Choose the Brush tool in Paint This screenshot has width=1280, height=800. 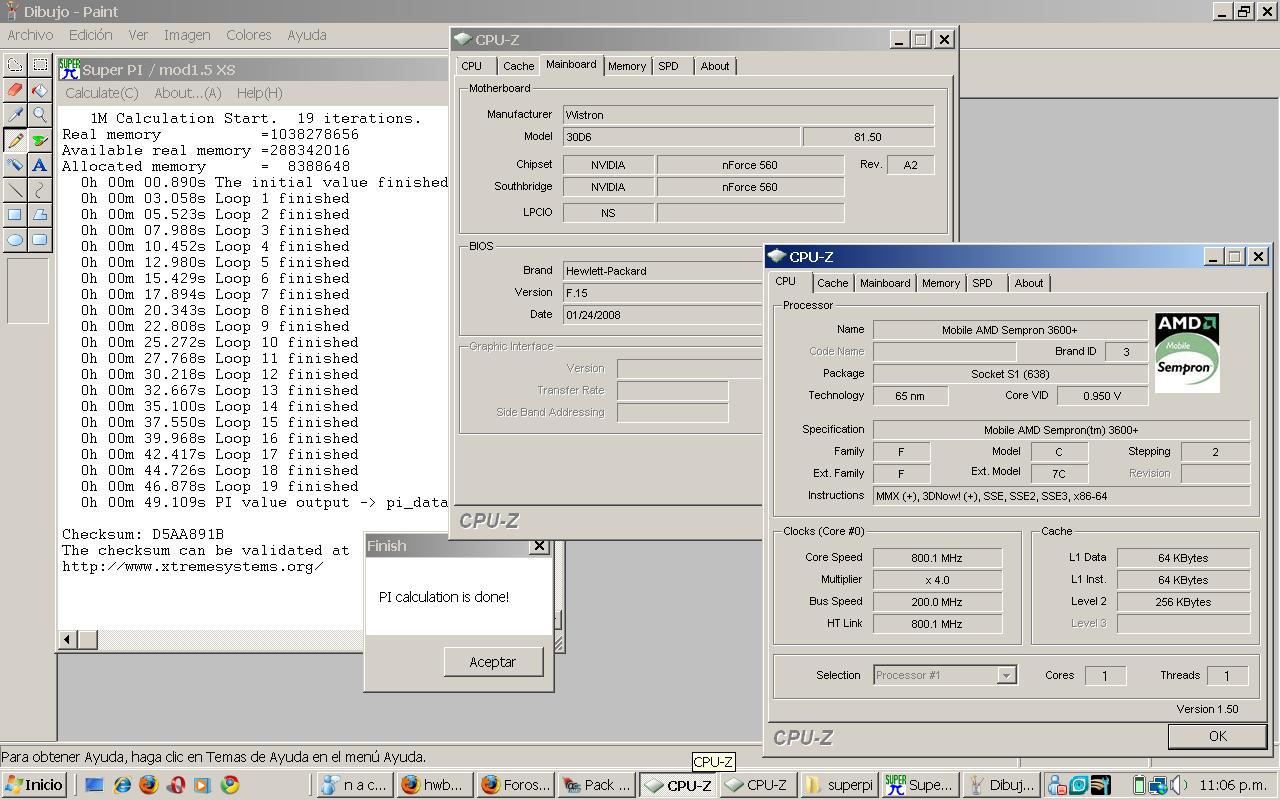click(x=40, y=140)
